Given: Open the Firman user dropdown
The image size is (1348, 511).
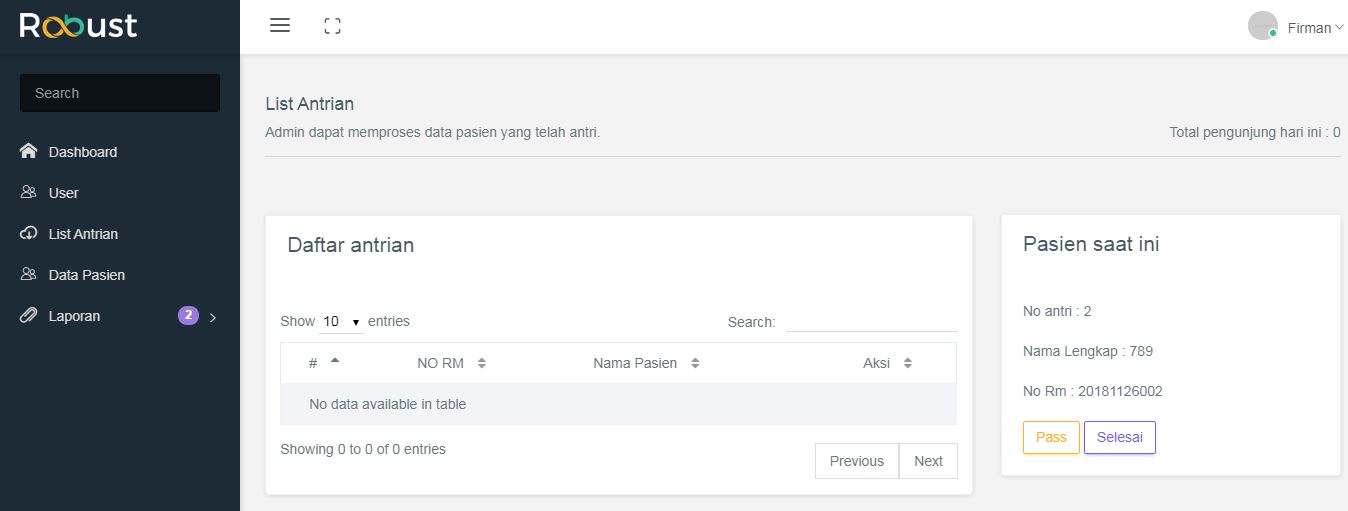Looking at the screenshot, I should coord(1316,28).
